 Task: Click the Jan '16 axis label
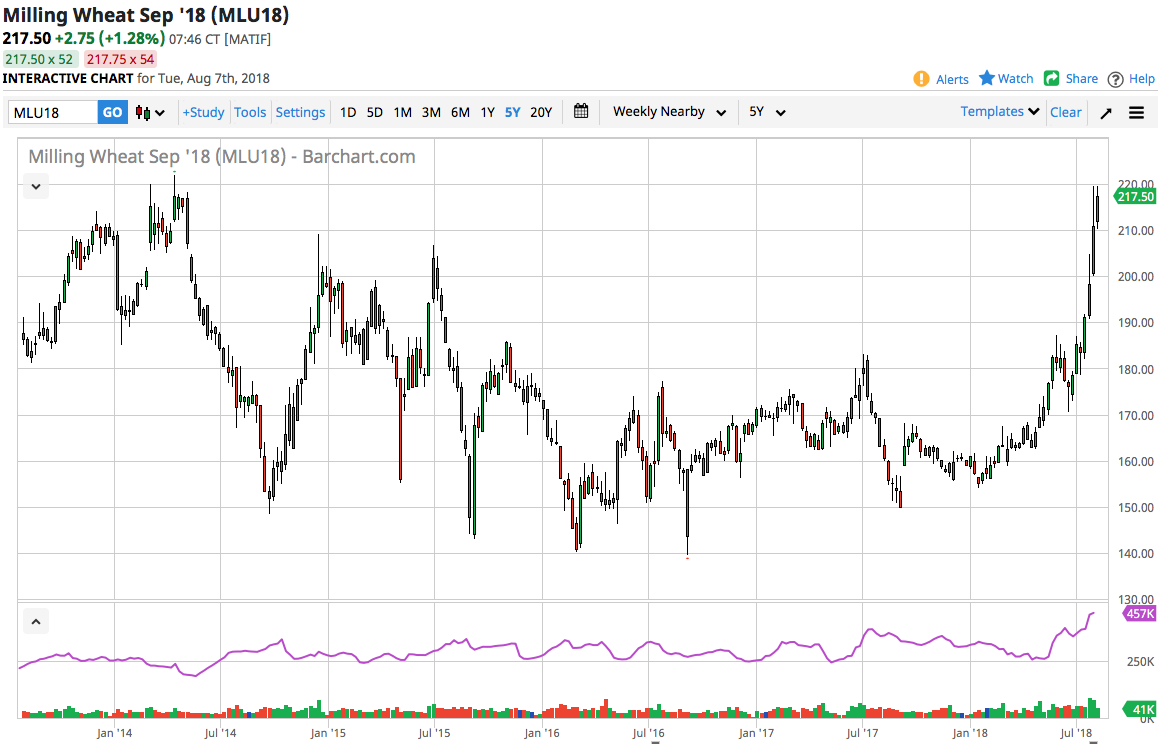(x=542, y=733)
